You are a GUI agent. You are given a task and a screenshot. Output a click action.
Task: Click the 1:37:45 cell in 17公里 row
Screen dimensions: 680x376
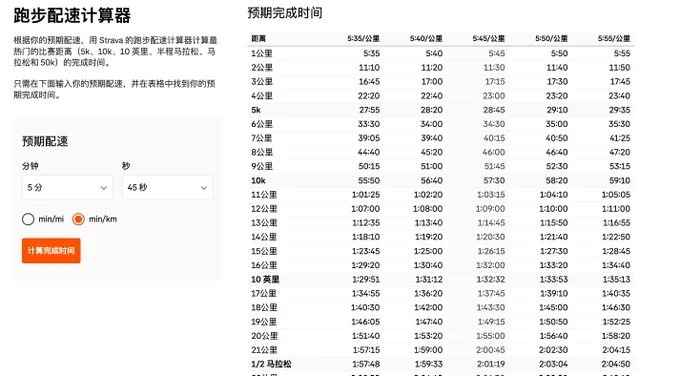click(x=491, y=294)
